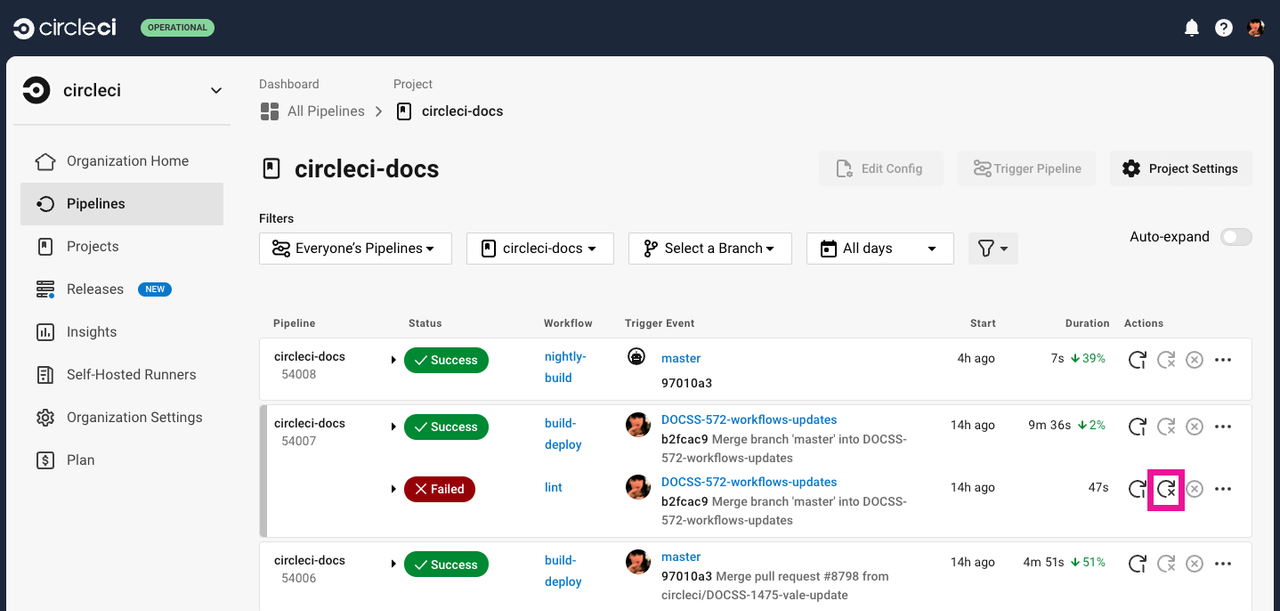The height and width of the screenshot is (611, 1280).
Task: Open the help question mark icon
Action: (1224, 28)
